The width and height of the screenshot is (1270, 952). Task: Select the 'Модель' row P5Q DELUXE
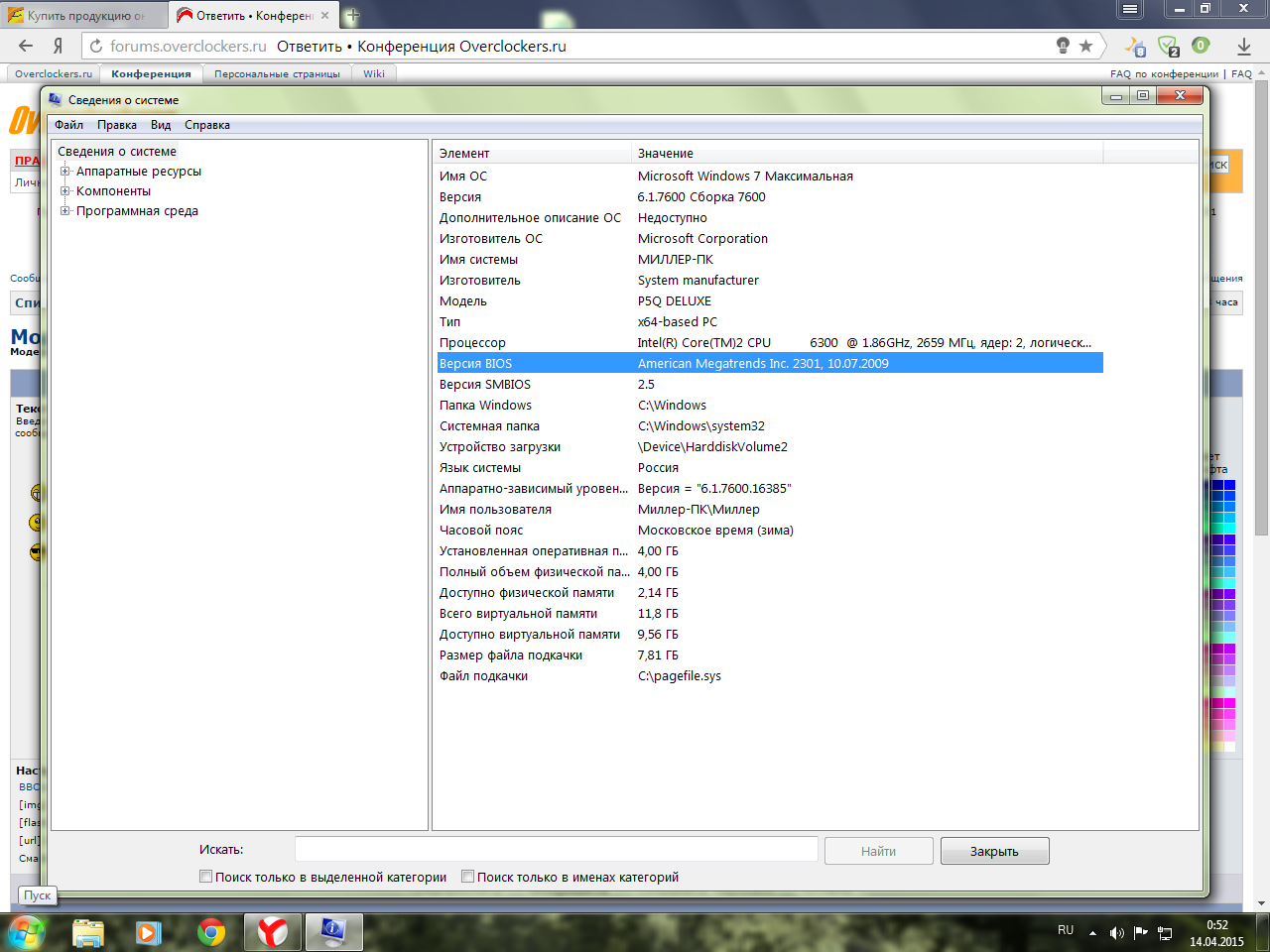(x=770, y=300)
